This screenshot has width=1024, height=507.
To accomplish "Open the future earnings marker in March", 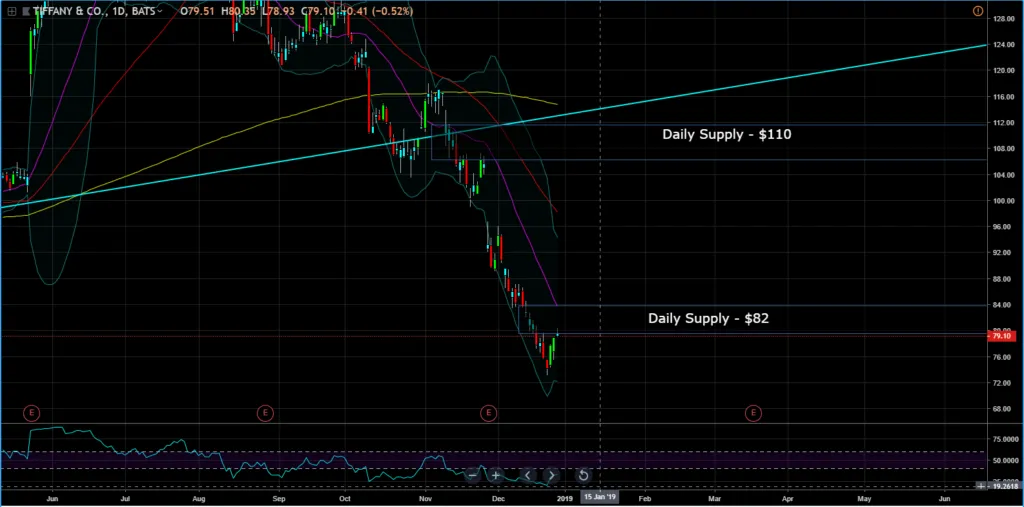I will (x=751, y=411).
